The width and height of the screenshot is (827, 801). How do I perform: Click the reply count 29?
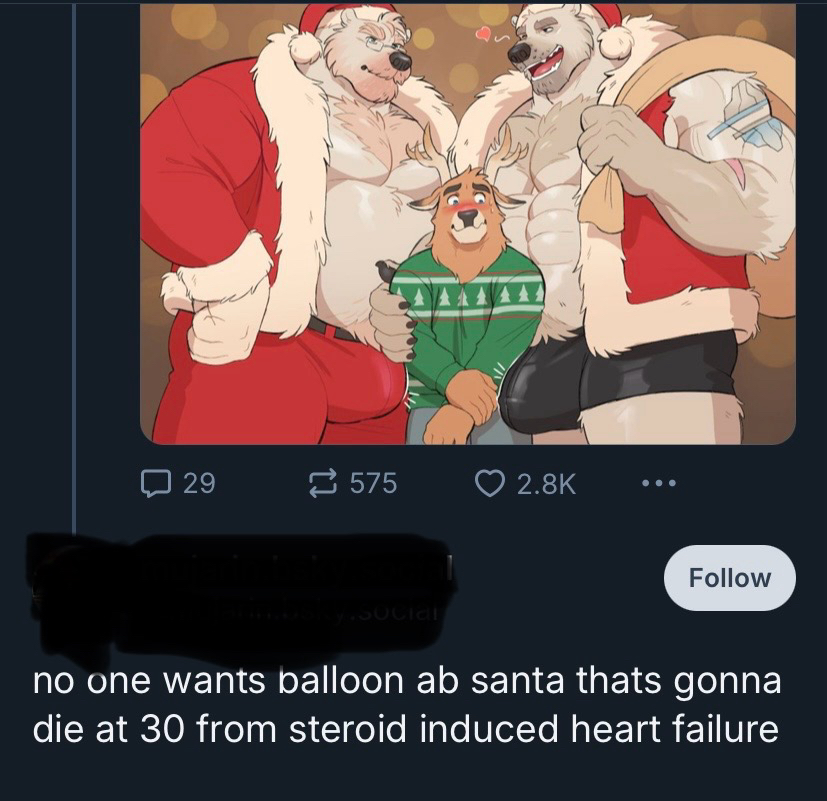(x=199, y=484)
